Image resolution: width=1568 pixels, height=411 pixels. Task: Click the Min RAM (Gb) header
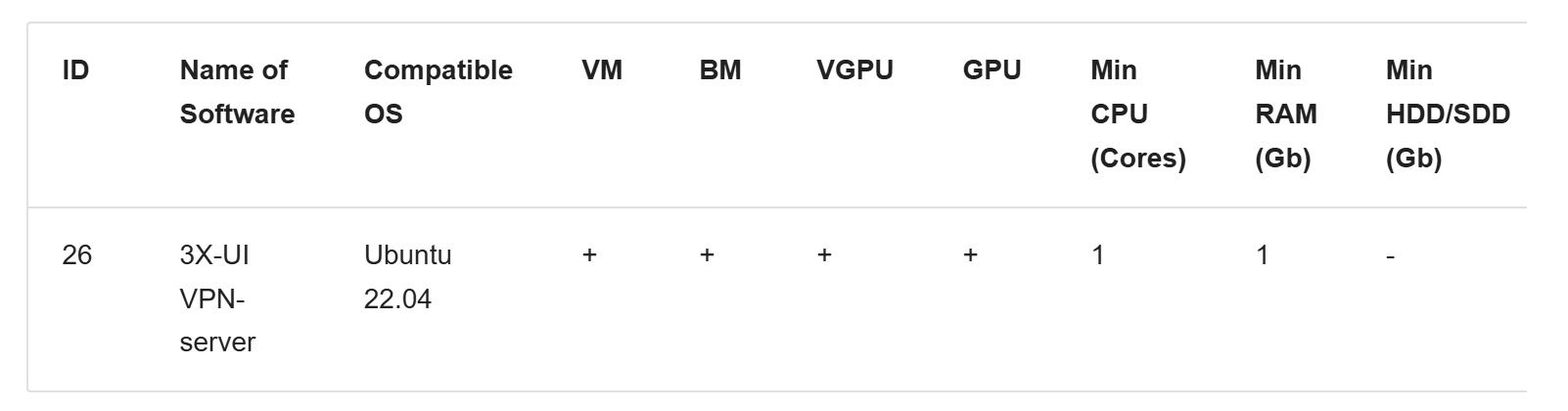[1285, 114]
